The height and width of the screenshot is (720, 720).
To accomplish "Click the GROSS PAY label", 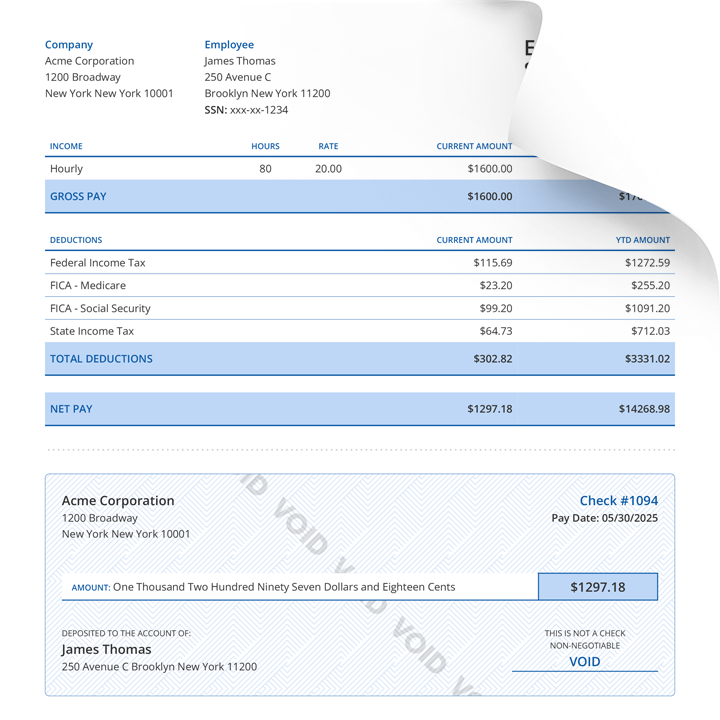I will point(78,196).
